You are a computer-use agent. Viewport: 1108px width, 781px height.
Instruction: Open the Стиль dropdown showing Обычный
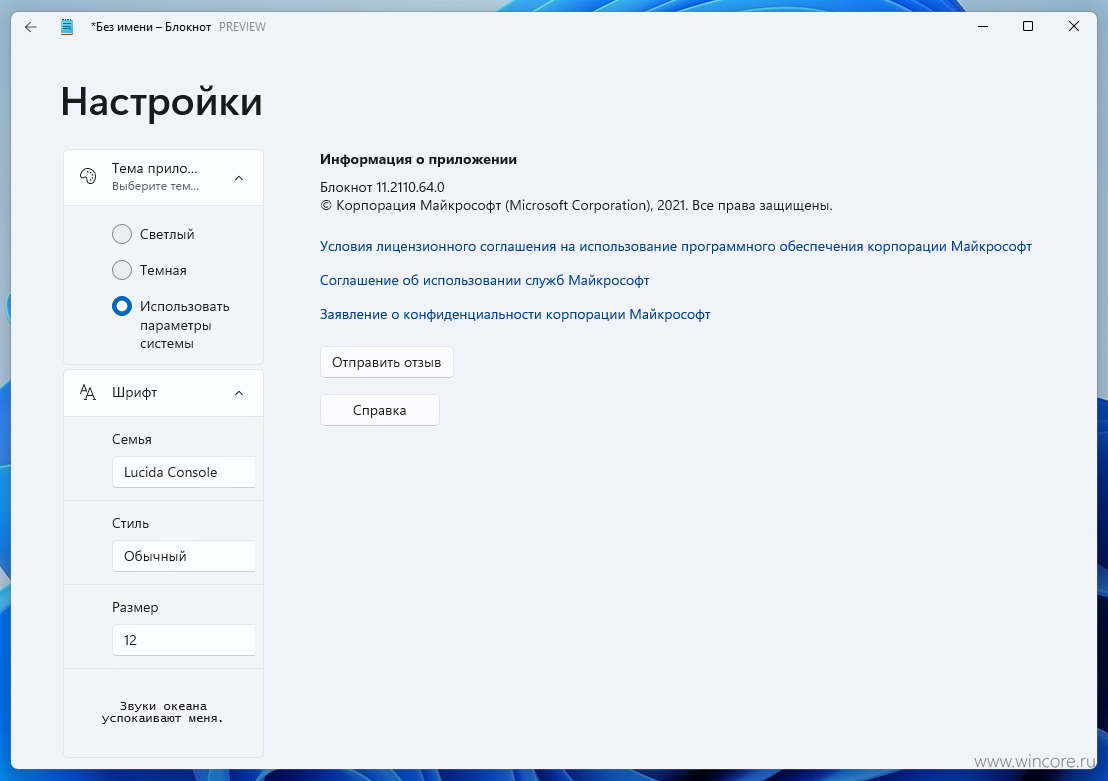click(x=184, y=556)
